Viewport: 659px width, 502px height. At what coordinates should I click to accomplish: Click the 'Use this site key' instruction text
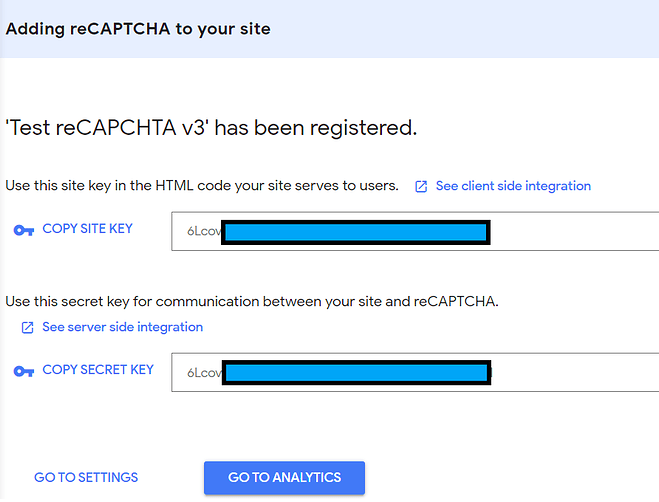(x=202, y=186)
